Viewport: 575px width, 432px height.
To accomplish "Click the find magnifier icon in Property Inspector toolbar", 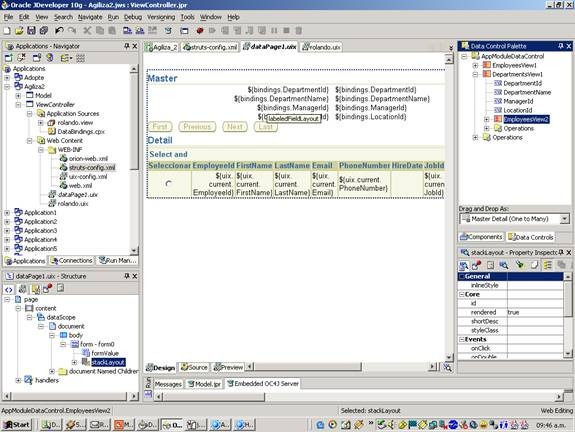I will point(503,265).
